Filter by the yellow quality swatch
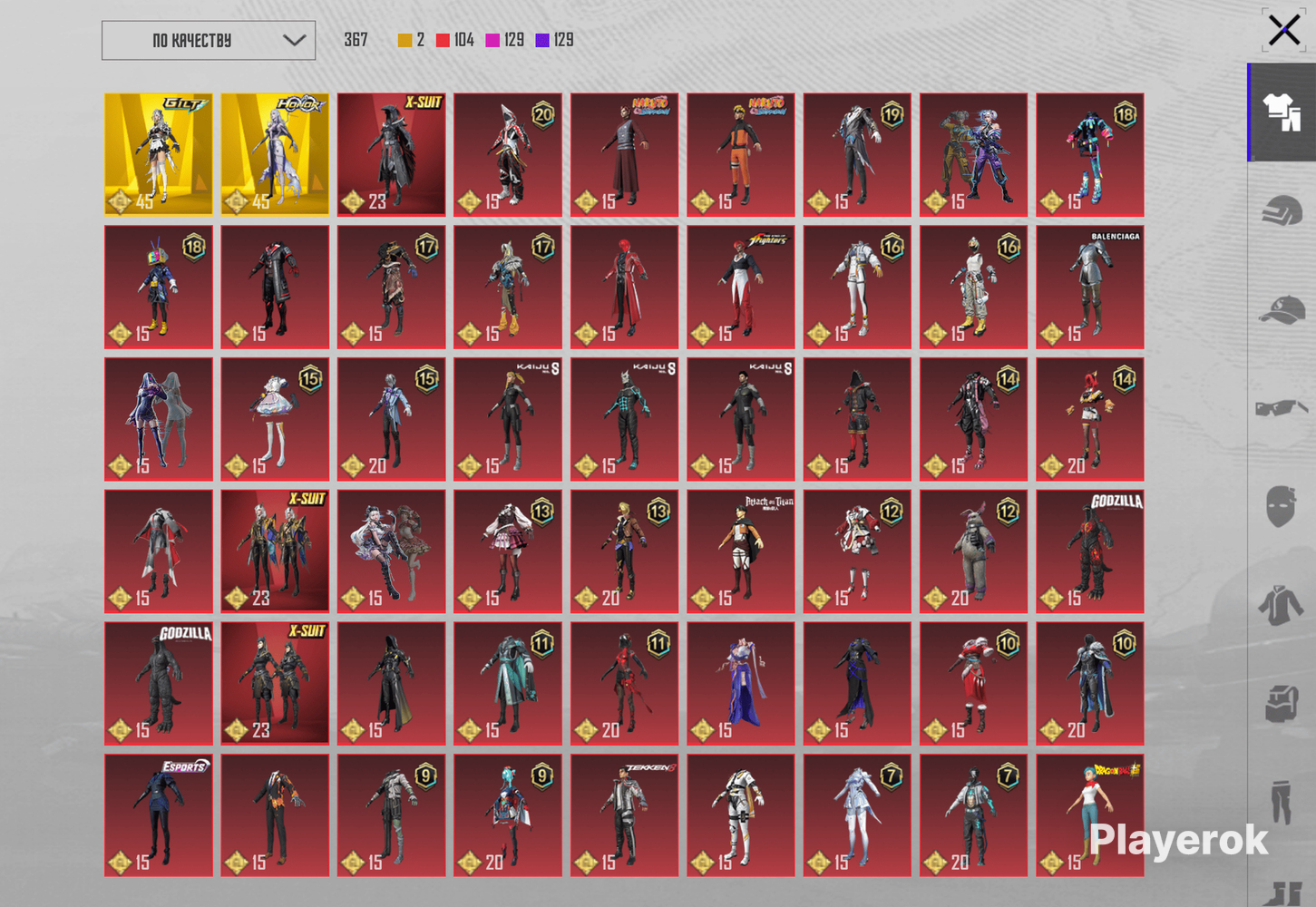1316x907 pixels. [x=405, y=40]
